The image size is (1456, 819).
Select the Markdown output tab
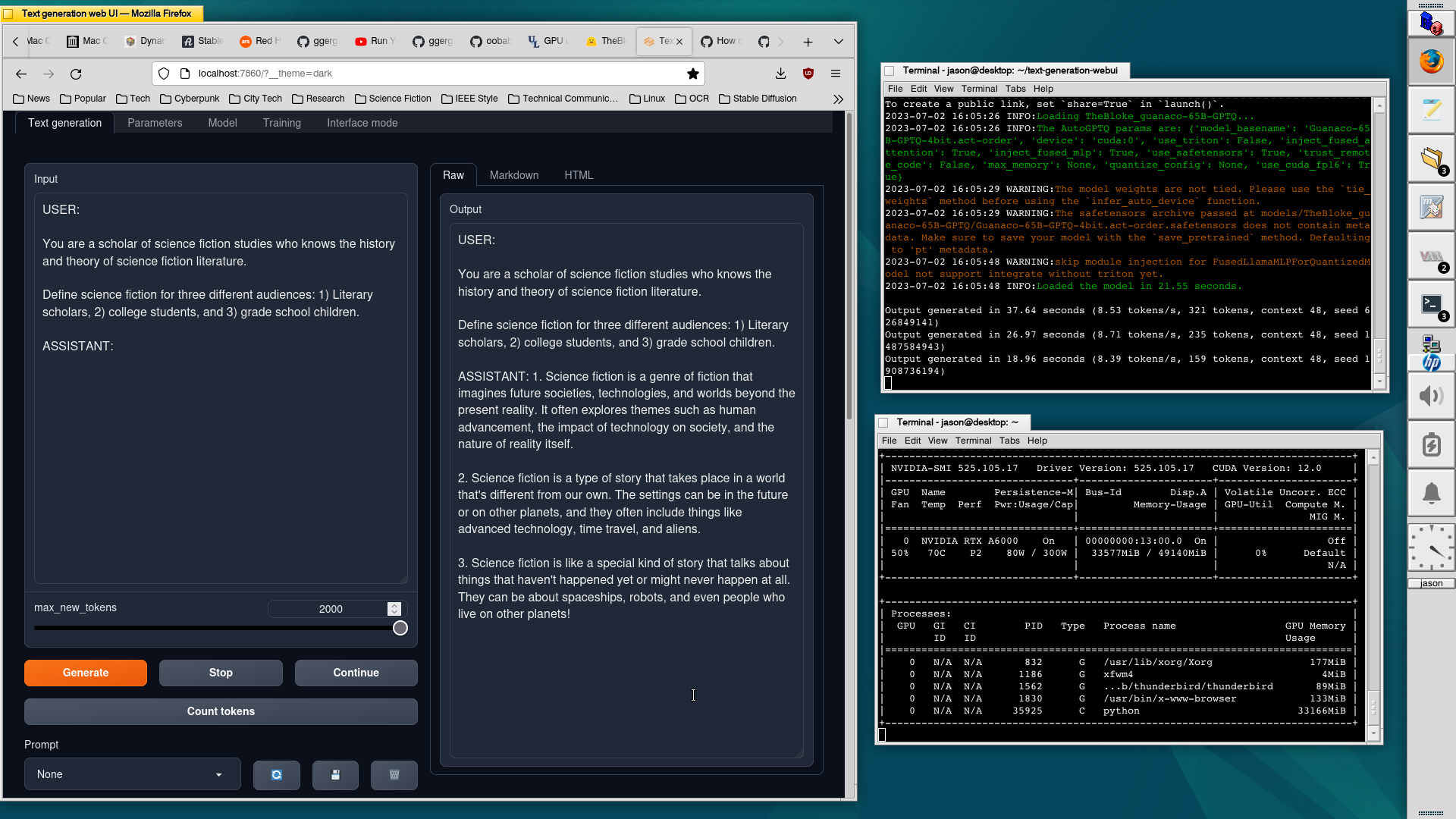coord(513,175)
